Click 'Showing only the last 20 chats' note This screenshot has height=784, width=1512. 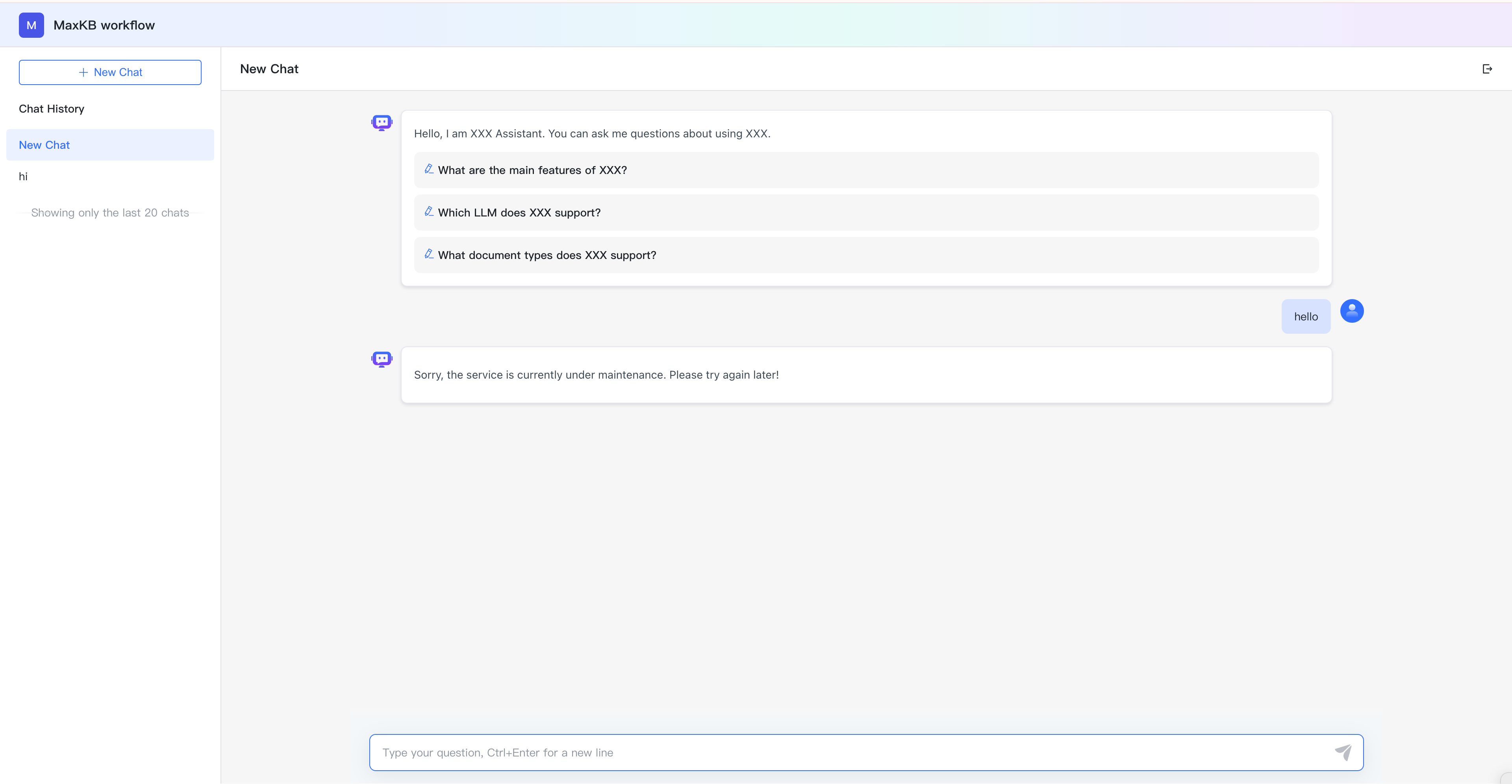[110, 213]
